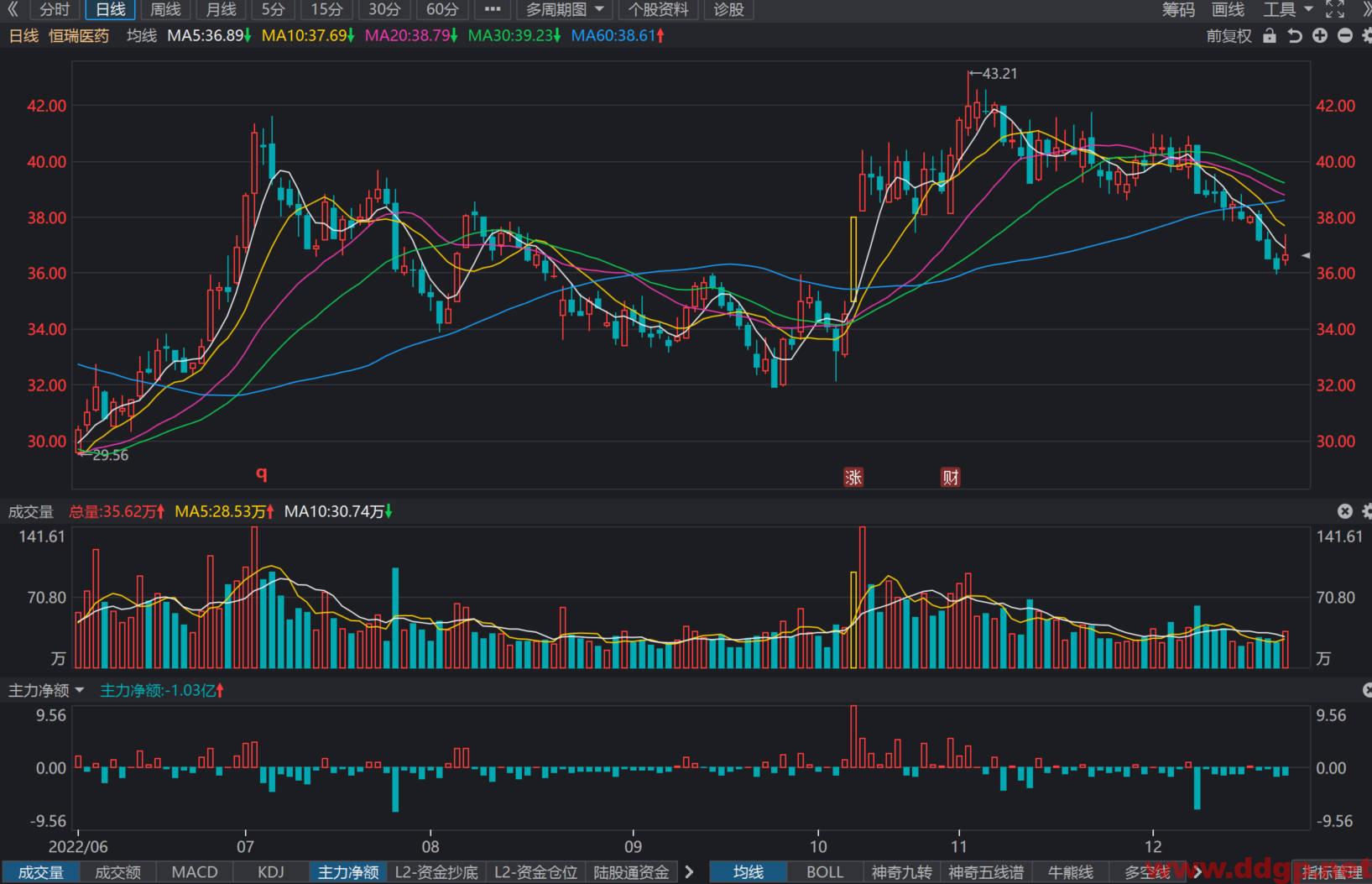
Task: Enter fullscreen with the expand arrows icon
Action: pos(1334,9)
